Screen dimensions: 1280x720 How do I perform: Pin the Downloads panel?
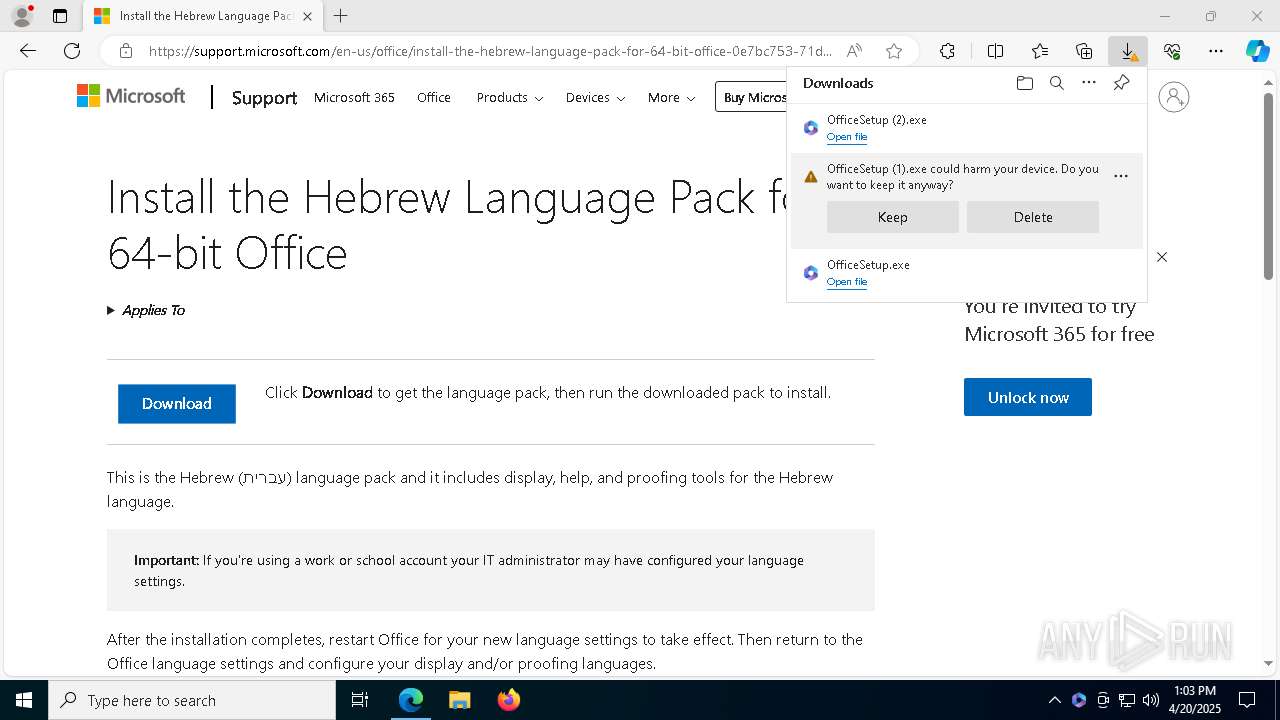pos(1121,83)
